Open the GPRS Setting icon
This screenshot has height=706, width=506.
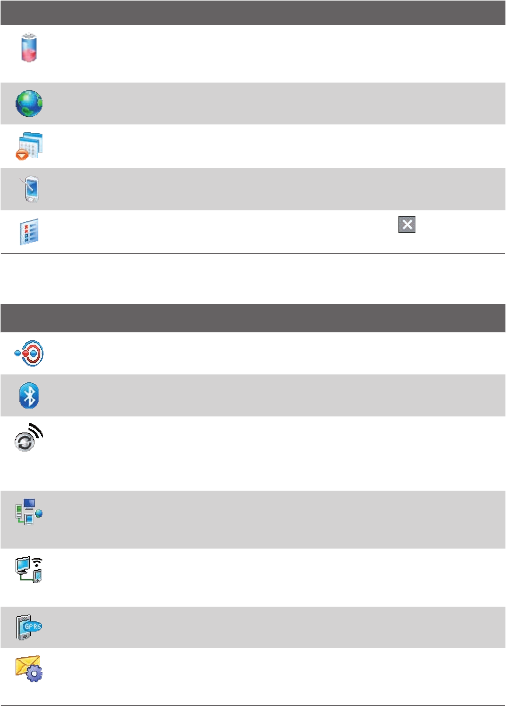coord(29,627)
